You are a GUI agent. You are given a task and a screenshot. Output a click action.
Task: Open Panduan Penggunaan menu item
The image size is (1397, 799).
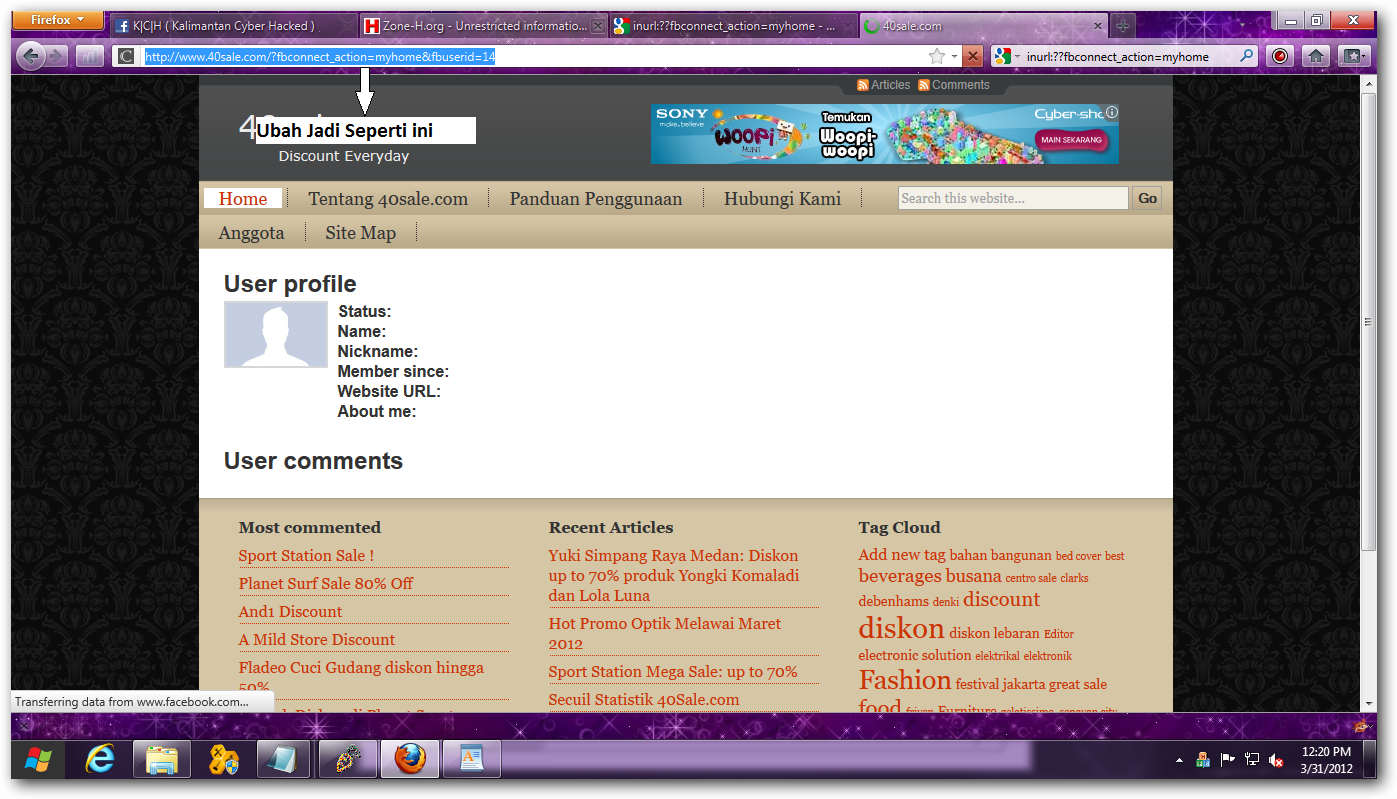click(x=596, y=198)
